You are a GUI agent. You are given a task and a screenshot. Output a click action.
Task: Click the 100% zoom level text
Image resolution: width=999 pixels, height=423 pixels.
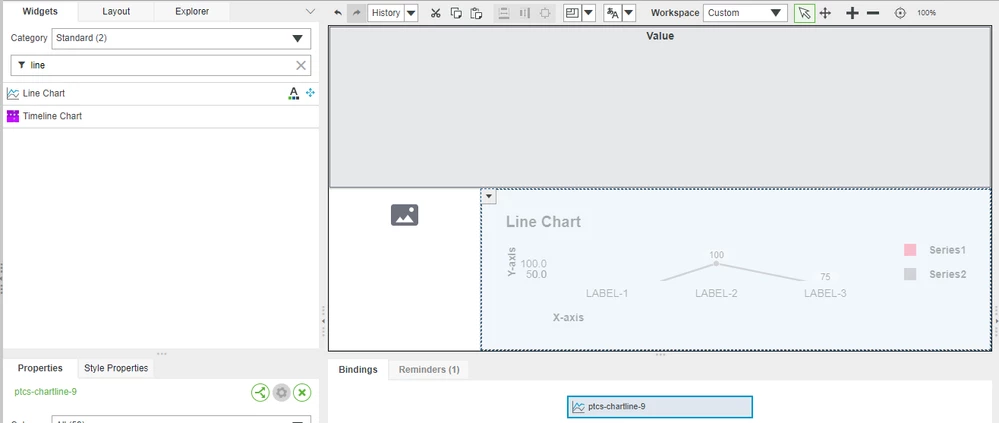coord(926,13)
